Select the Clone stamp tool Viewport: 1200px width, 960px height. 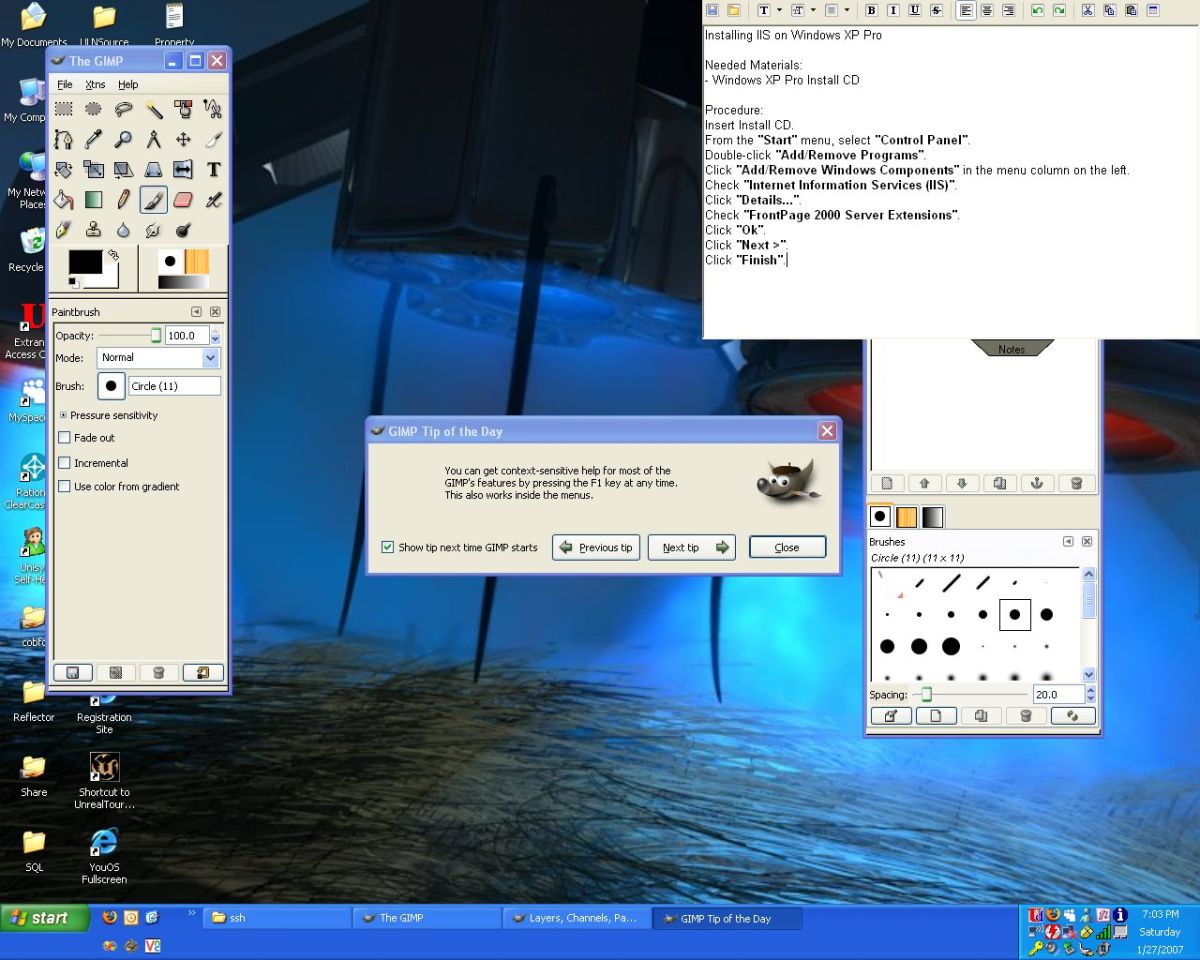[94, 230]
